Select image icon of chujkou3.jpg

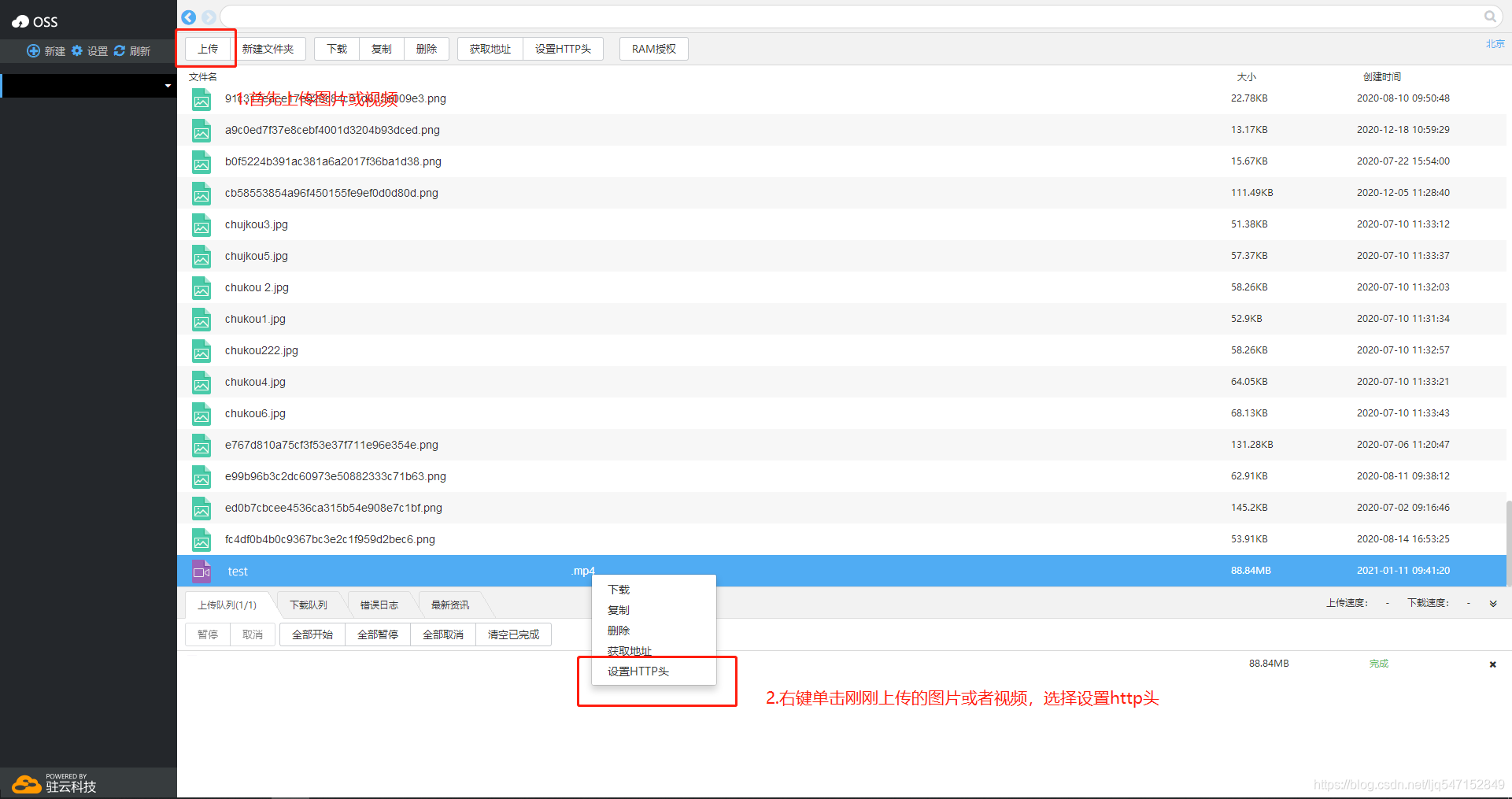[201, 225]
